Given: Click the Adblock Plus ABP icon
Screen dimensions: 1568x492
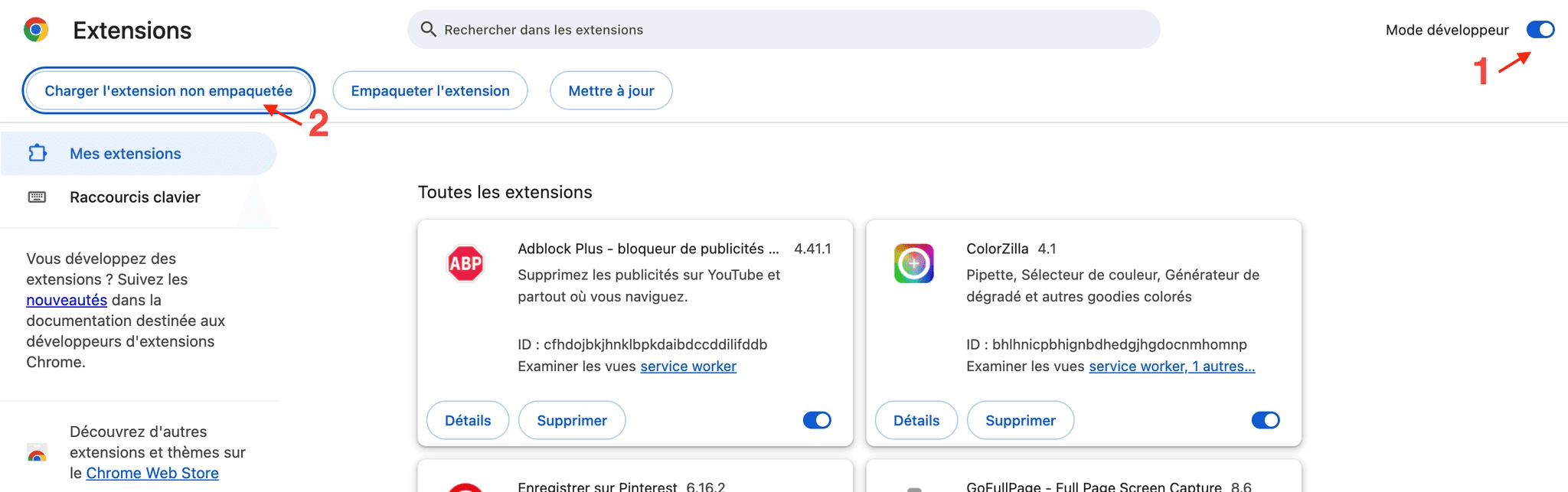Looking at the screenshot, I should click(465, 264).
